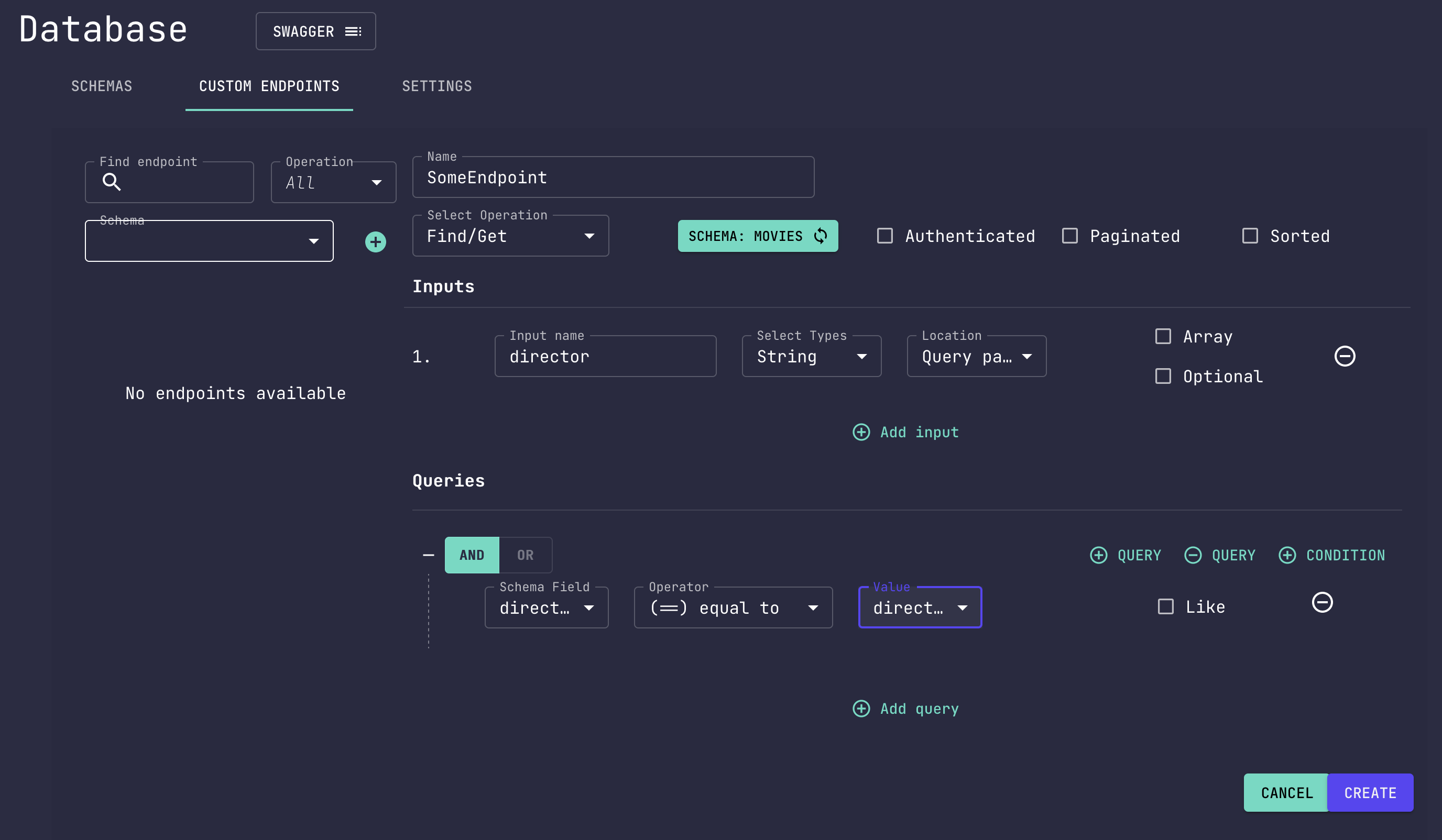Image resolution: width=1442 pixels, height=840 pixels.
Task: Tick the Array checkbox for director input
Action: pos(1163,336)
